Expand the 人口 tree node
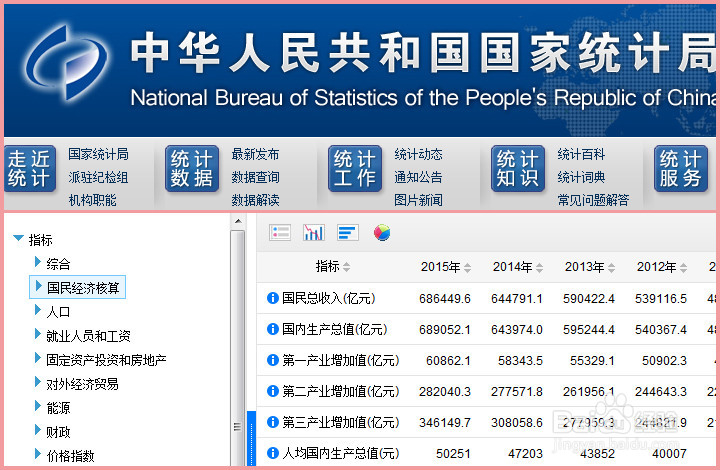The height and width of the screenshot is (470, 720). pyautogui.click(x=38, y=310)
